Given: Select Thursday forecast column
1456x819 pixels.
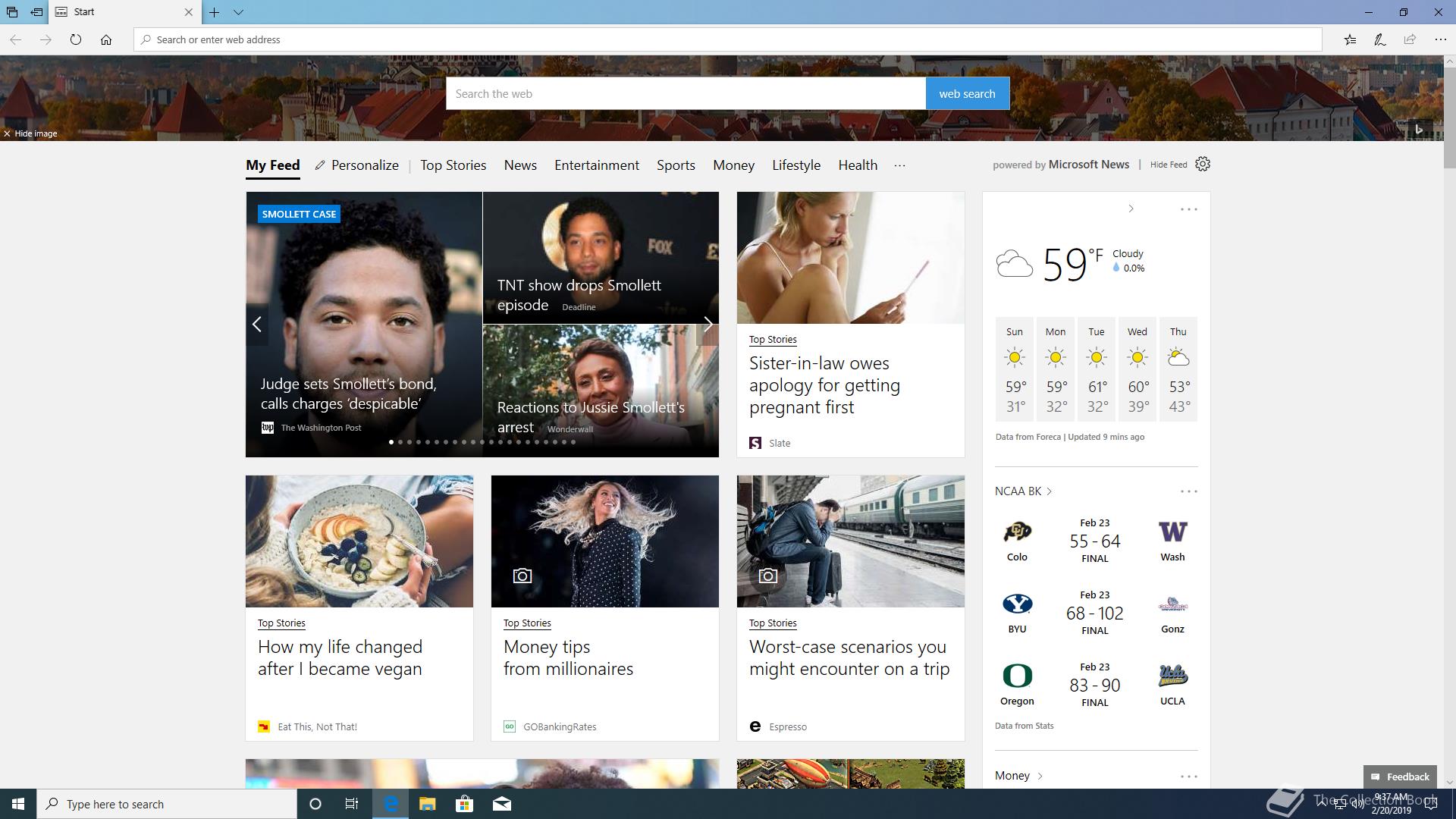Looking at the screenshot, I should click(x=1178, y=369).
